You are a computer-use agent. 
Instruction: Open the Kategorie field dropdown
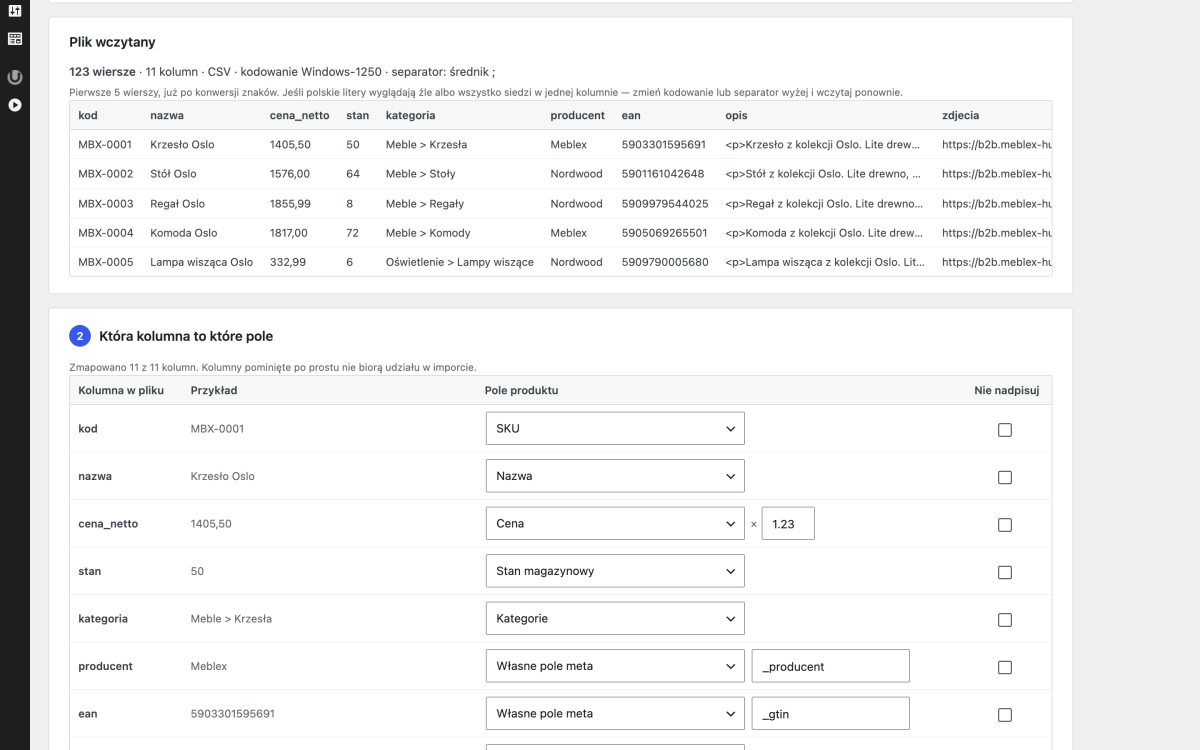pos(615,618)
